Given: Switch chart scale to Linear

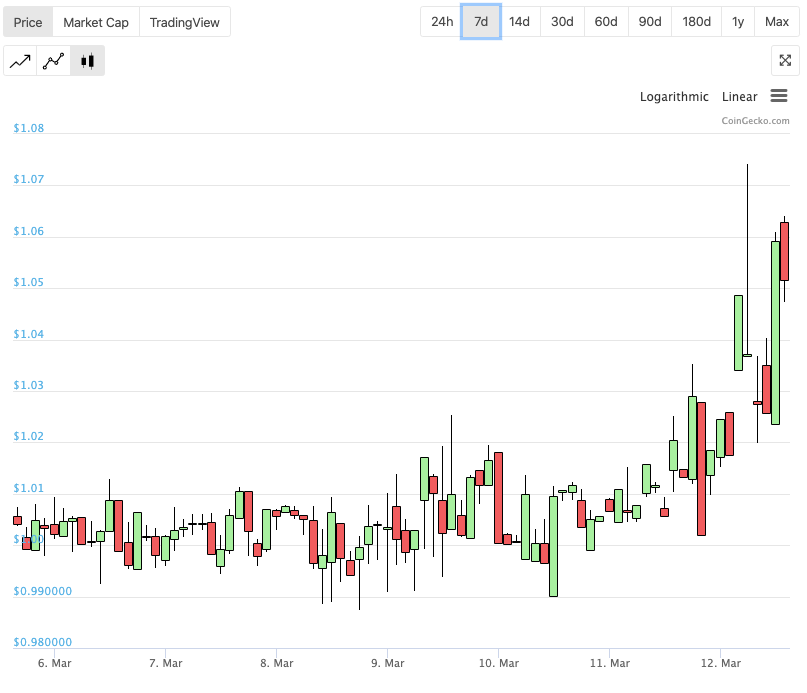Looking at the screenshot, I should pyautogui.click(x=740, y=97).
